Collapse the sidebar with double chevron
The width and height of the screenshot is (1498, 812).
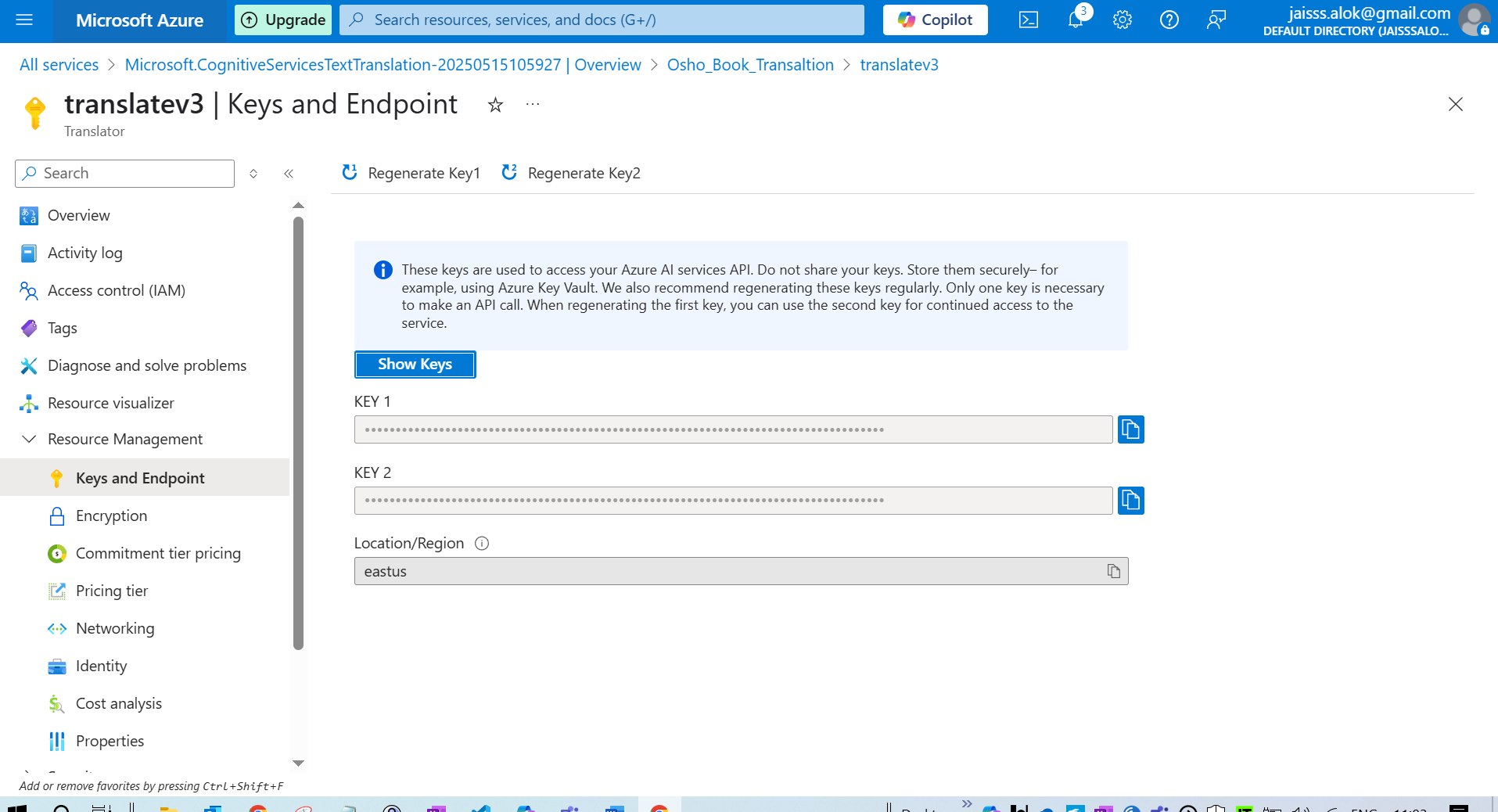coord(289,174)
